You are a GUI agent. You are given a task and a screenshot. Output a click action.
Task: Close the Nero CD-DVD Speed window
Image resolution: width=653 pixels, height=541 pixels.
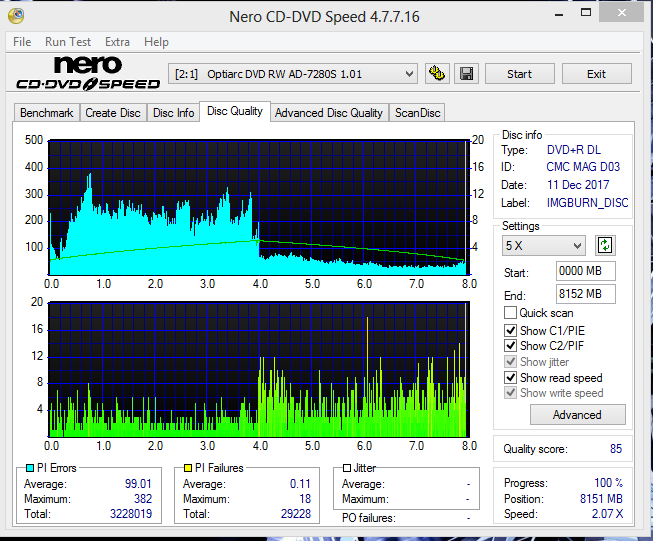(622, 13)
